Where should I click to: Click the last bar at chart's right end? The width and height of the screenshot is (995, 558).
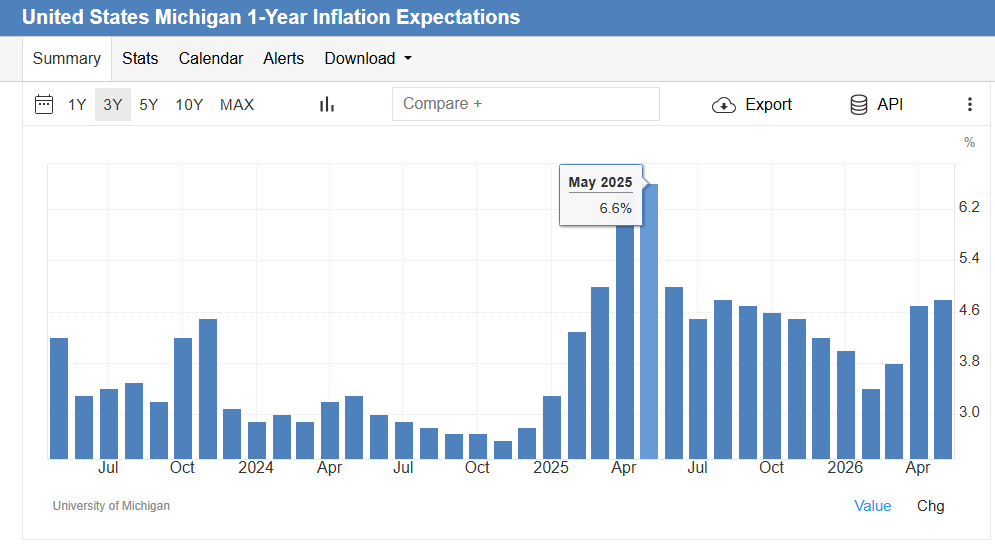point(943,380)
